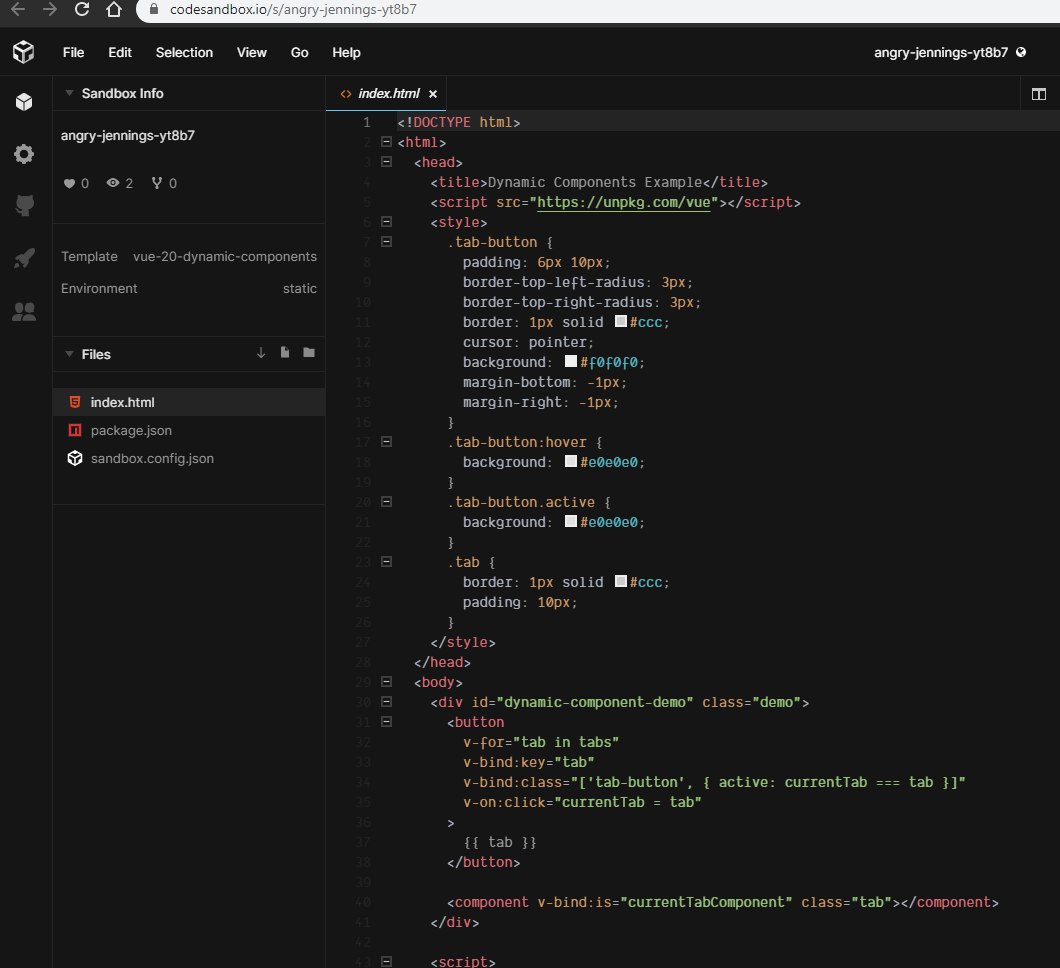Viewport: 1060px width, 968px height.
Task: Select index.html in the file list
Action: 189,402
